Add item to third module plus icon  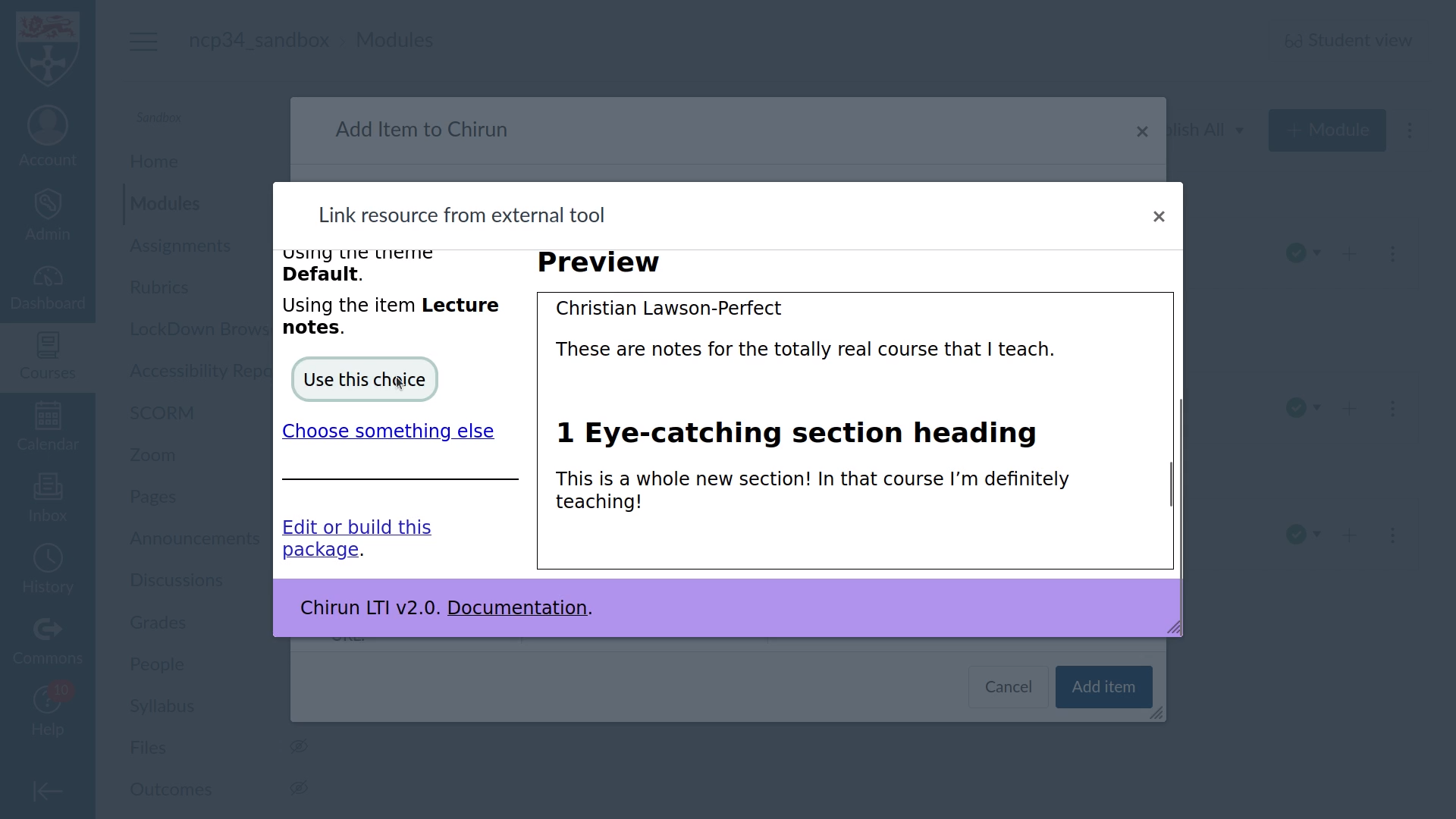tap(1348, 536)
